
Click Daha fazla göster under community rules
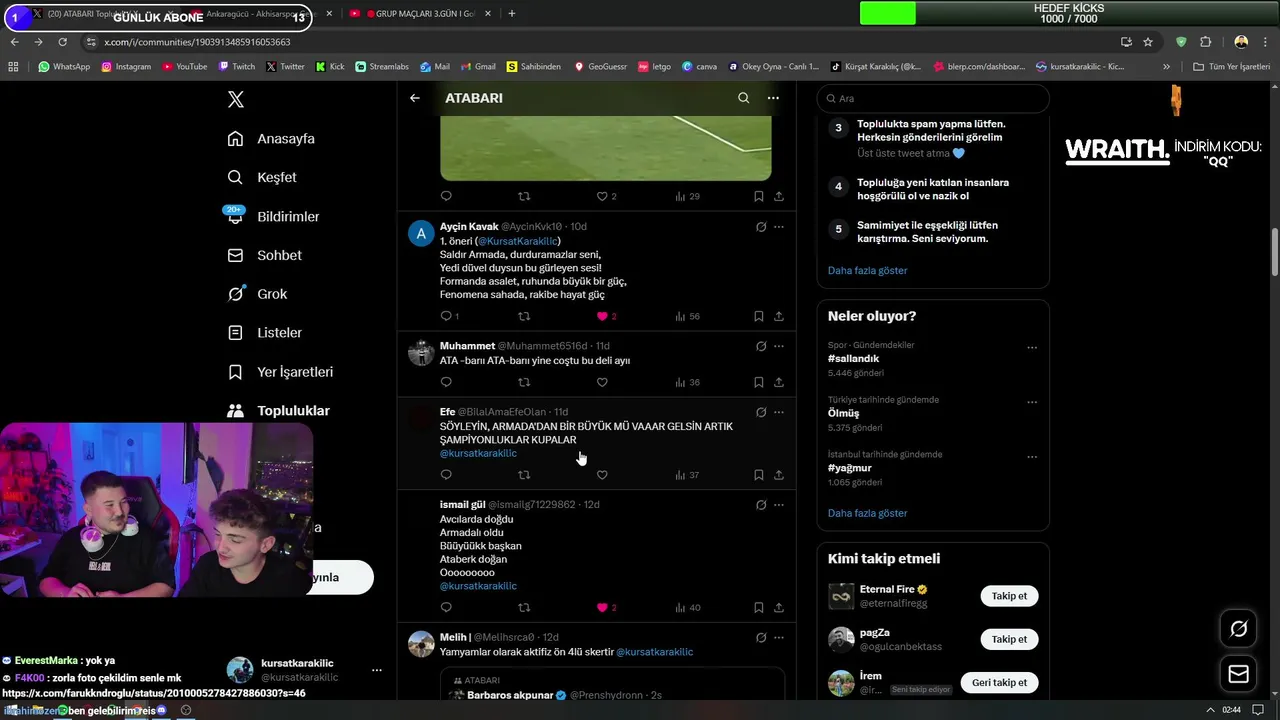click(x=867, y=270)
